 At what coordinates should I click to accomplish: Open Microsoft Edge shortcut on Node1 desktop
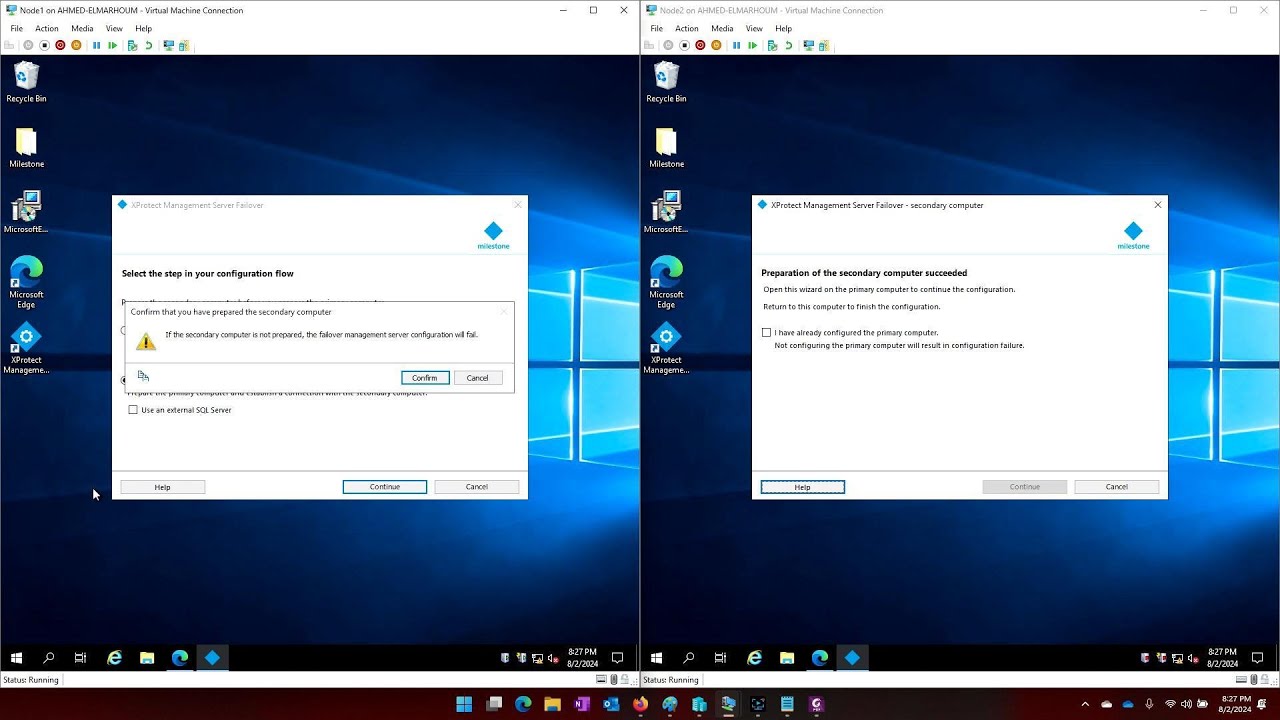pyautogui.click(x=26, y=282)
